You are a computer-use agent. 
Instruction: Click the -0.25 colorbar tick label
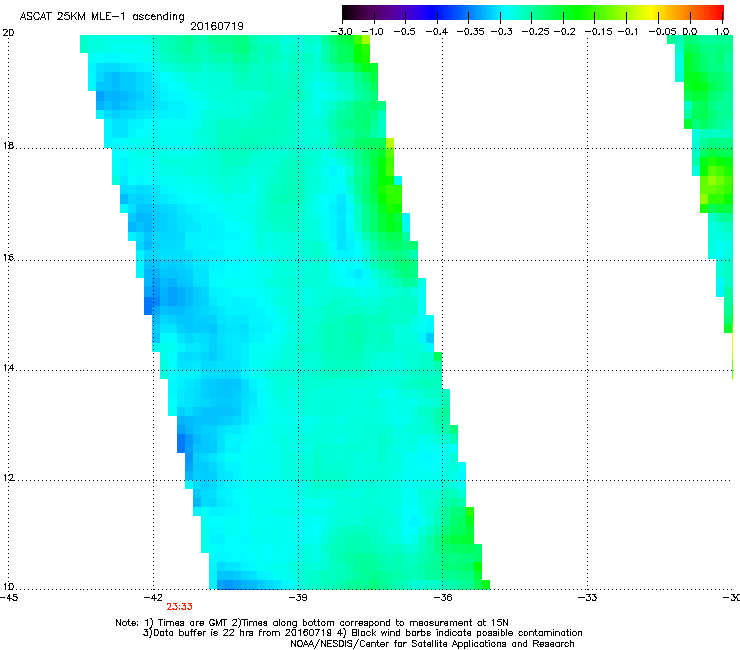536,32
